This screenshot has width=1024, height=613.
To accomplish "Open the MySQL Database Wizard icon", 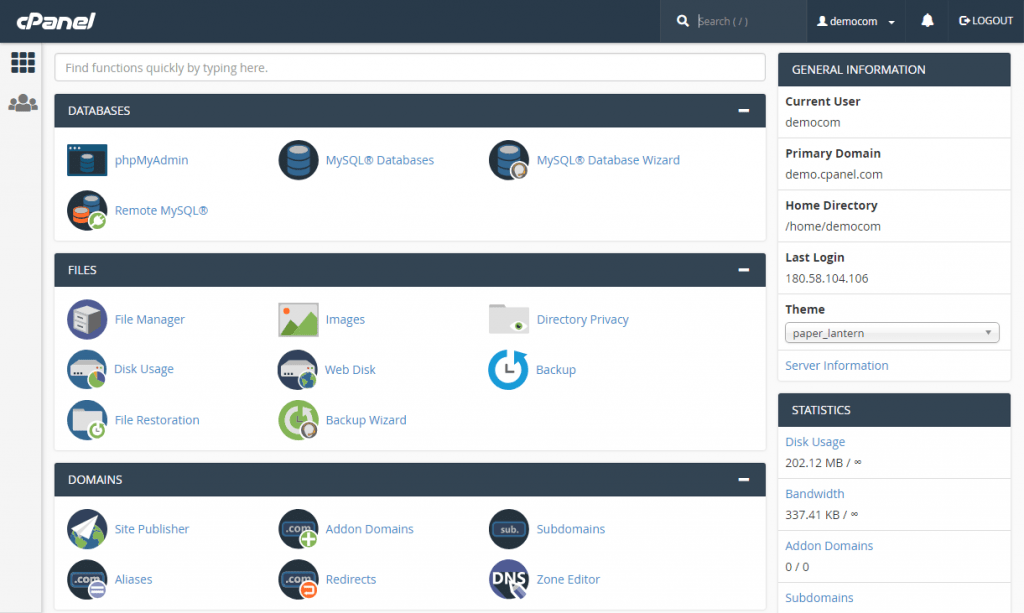I will (x=509, y=160).
